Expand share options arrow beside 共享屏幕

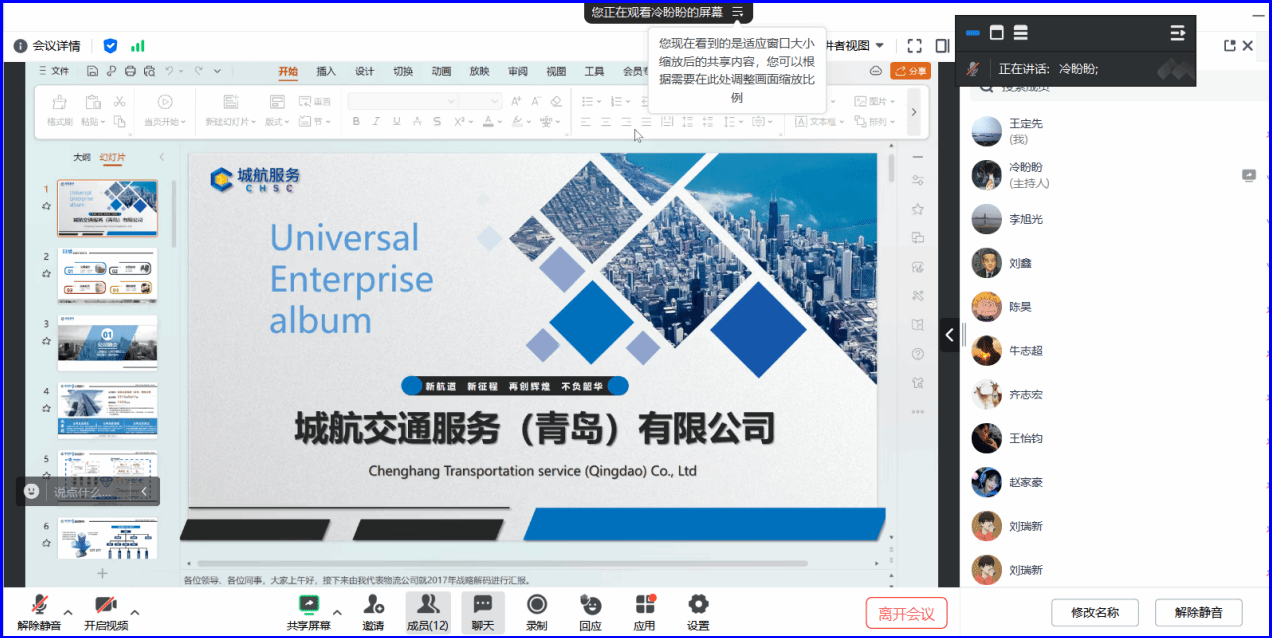337,612
